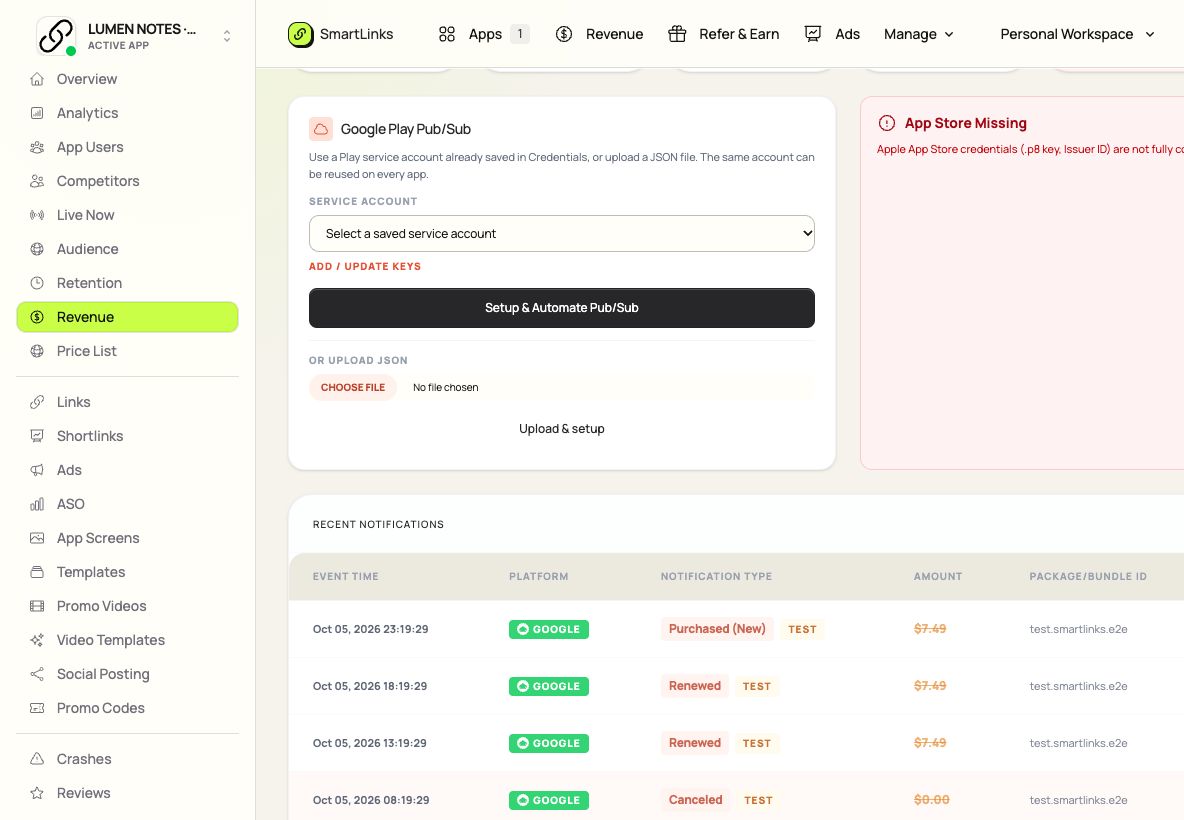
Task: Click the Lumen Notes app logo icon
Action: 56,35
